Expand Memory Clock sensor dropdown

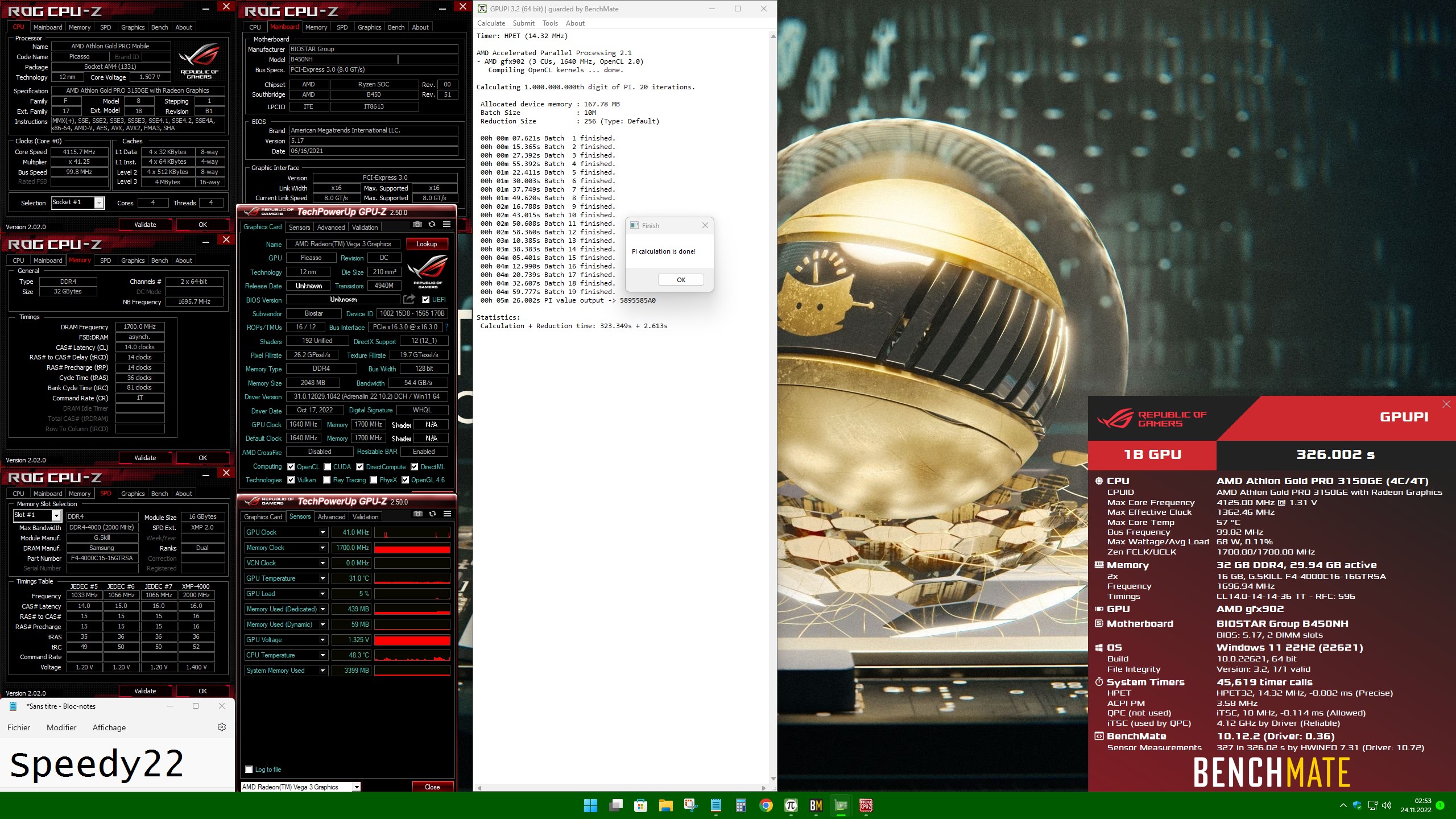click(322, 548)
